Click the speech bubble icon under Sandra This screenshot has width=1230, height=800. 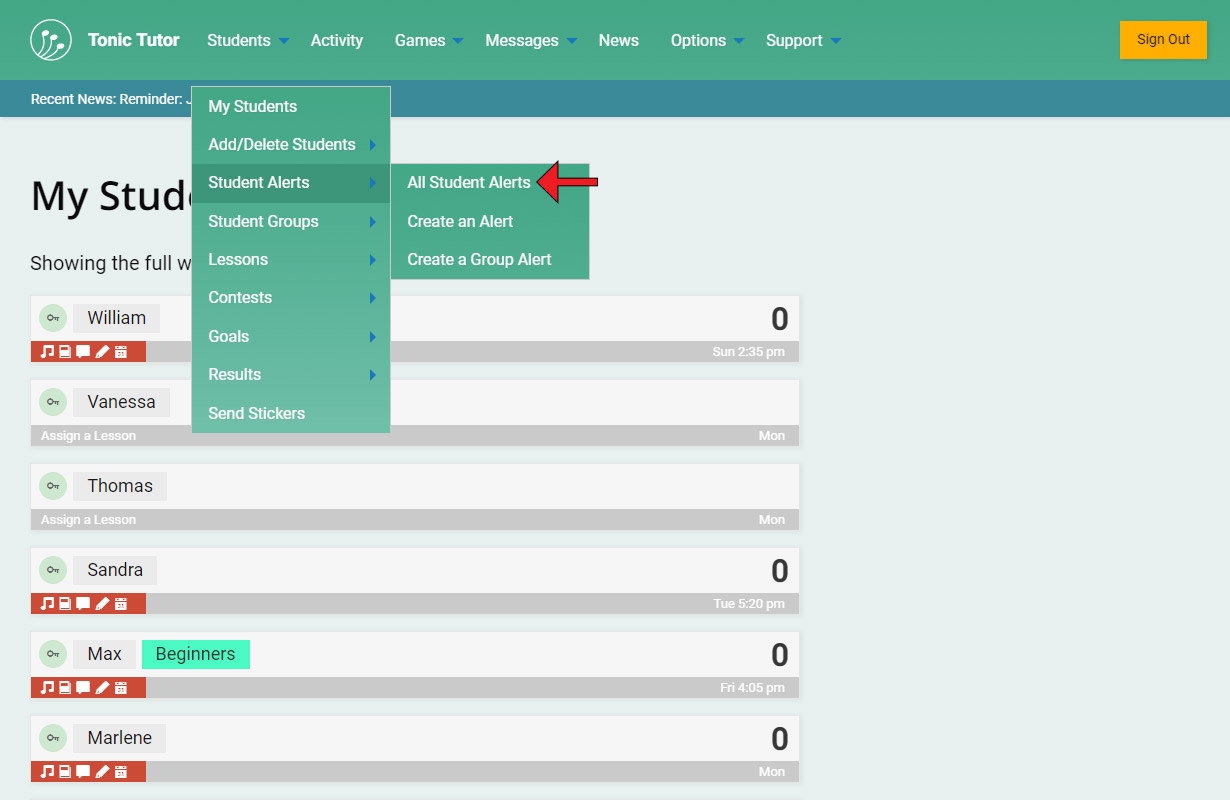[x=83, y=604]
